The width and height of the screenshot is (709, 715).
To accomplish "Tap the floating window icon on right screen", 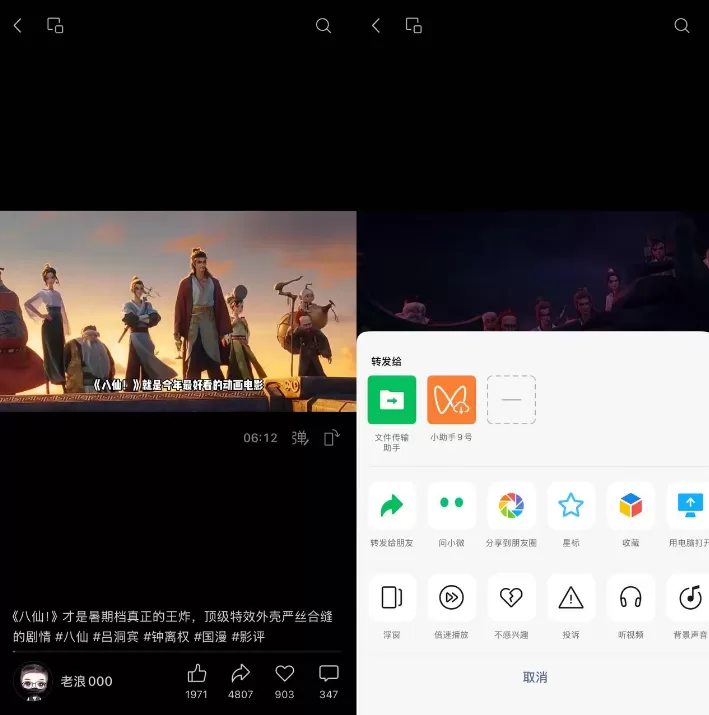I will click(414, 26).
